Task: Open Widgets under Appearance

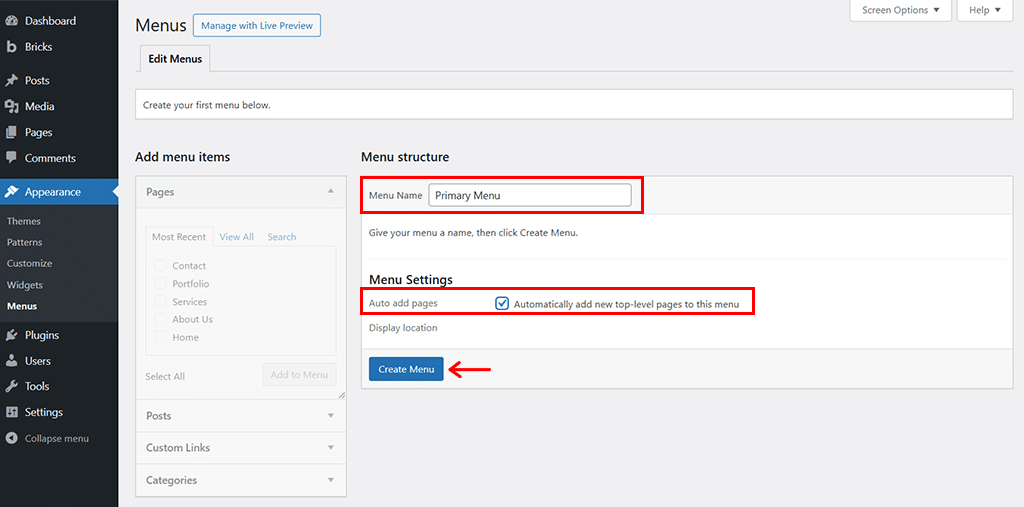Action: tap(25, 285)
